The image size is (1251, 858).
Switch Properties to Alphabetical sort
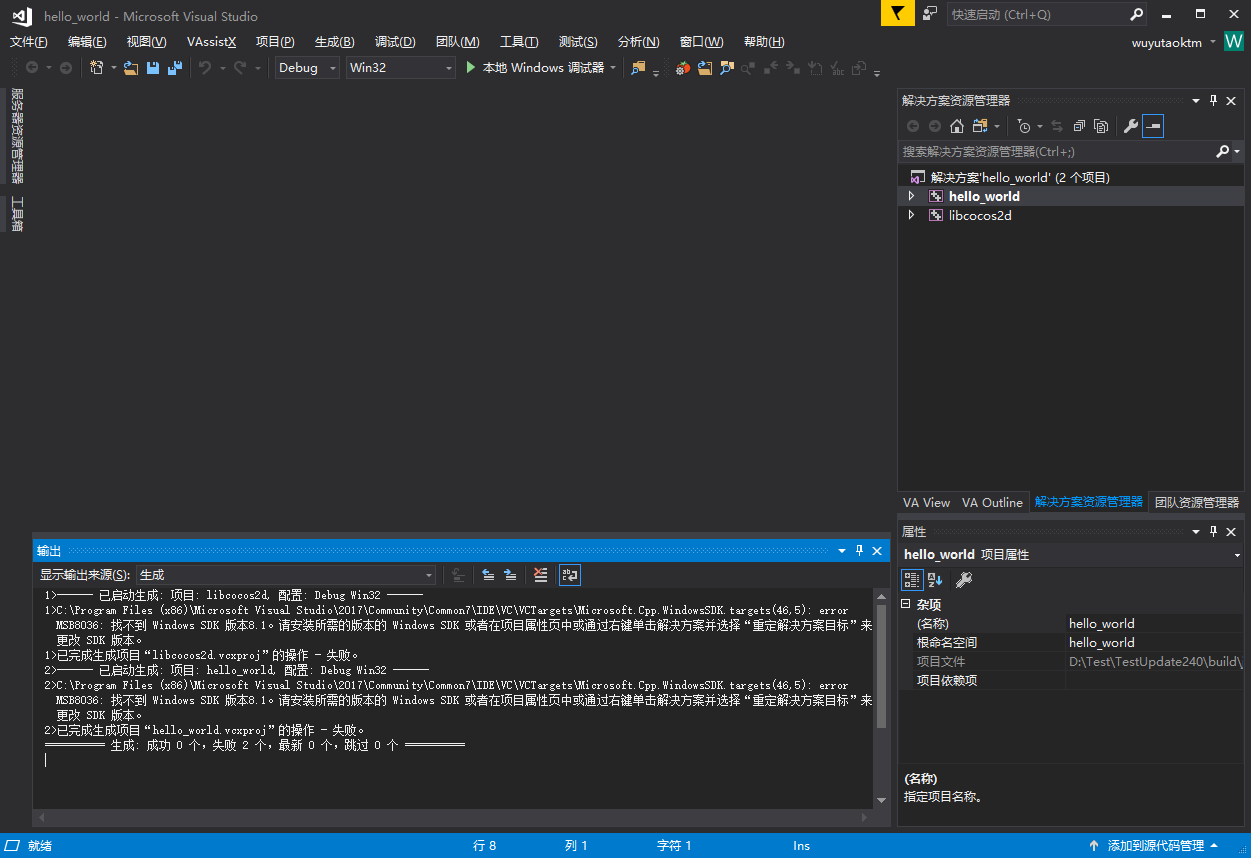pos(935,579)
